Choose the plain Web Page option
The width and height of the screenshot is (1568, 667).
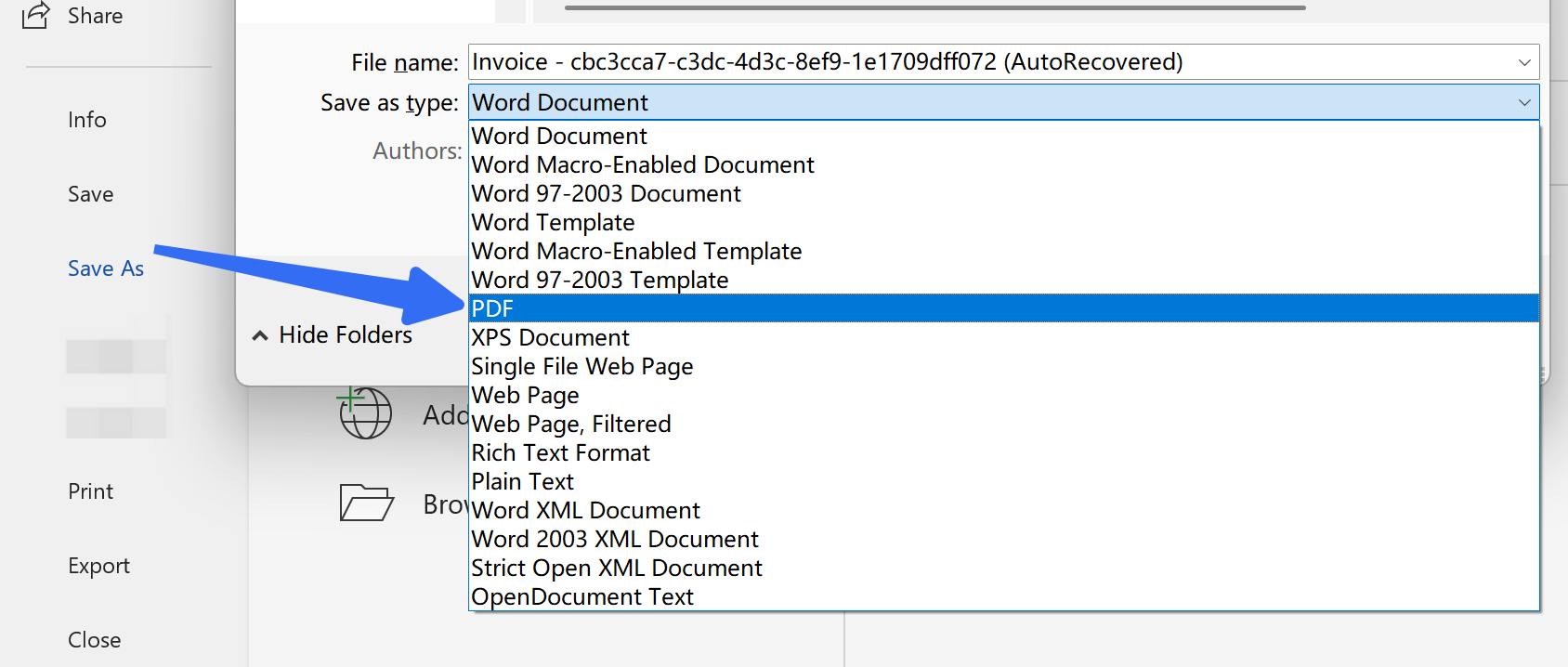tap(1003, 395)
